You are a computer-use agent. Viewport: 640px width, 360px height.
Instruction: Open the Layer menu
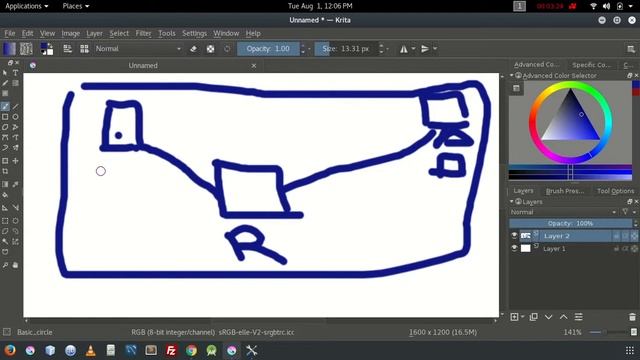94,33
